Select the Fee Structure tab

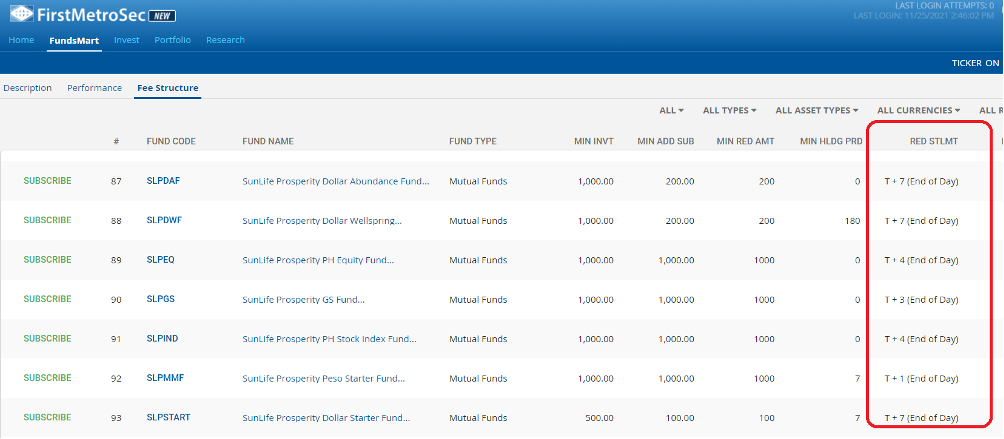click(168, 88)
